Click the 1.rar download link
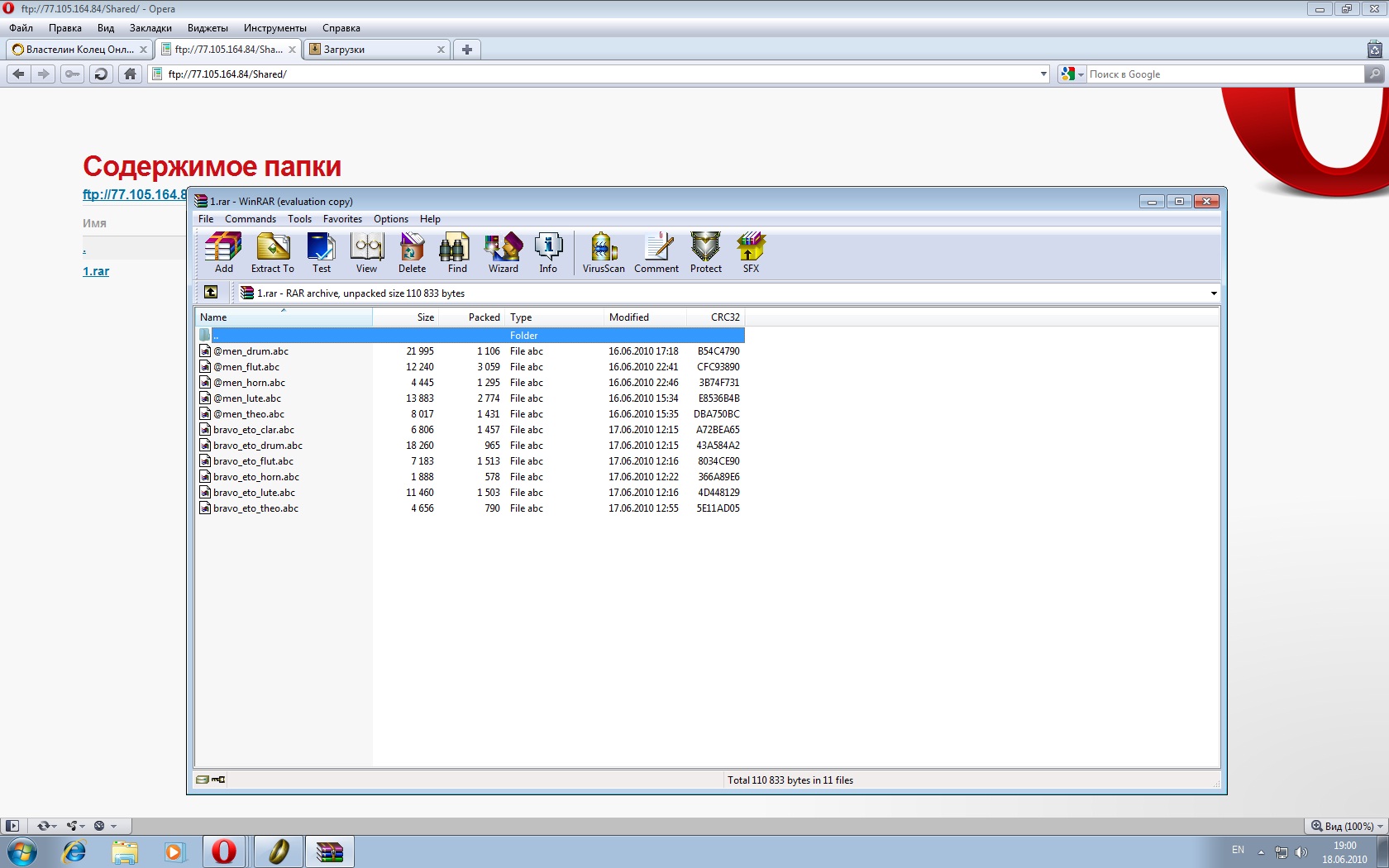This screenshot has width=1389, height=868. 96,271
